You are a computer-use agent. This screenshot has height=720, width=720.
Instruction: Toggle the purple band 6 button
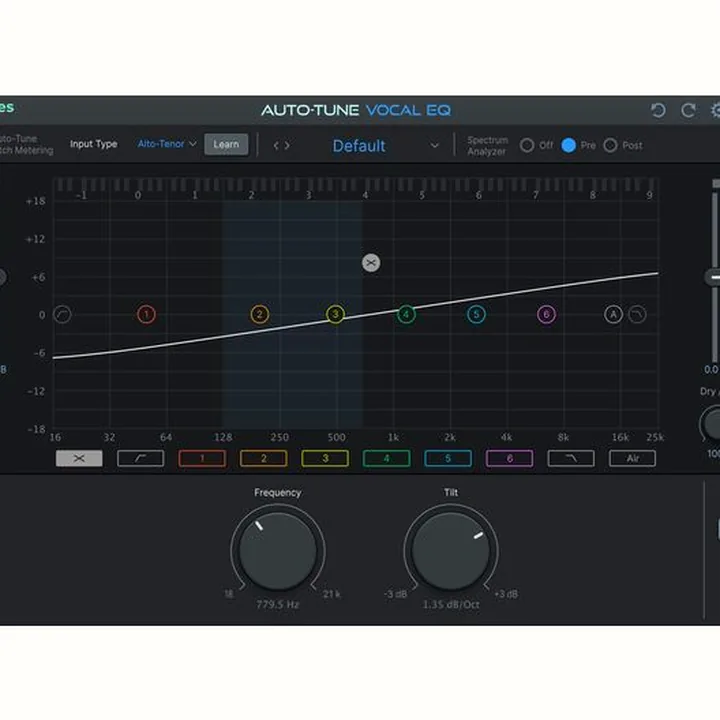click(x=510, y=458)
